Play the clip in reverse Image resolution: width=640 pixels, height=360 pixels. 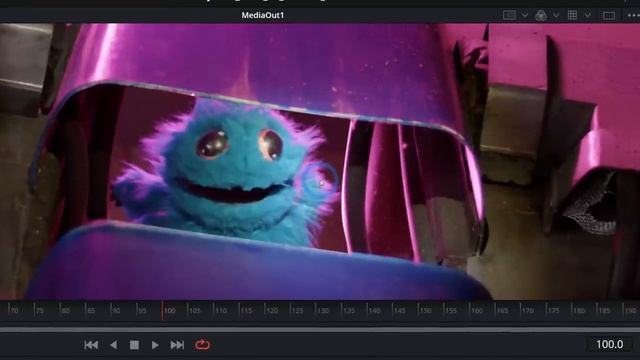(x=114, y=345)
